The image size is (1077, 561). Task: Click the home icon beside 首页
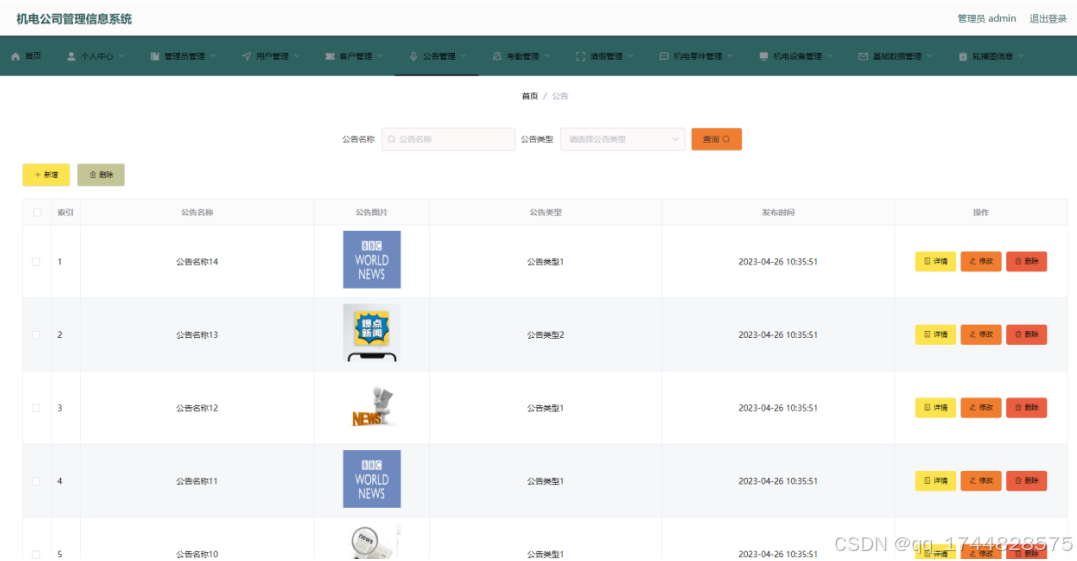point(16,56)
